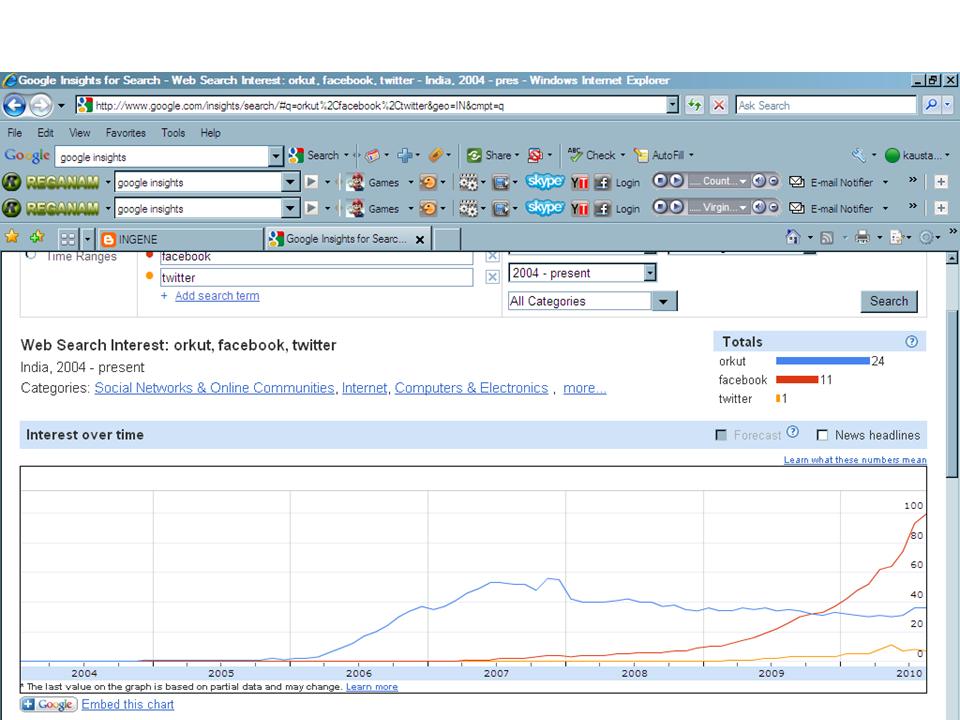Click E-mail Notifier in the Count... toolbar row

pos(833,182)
